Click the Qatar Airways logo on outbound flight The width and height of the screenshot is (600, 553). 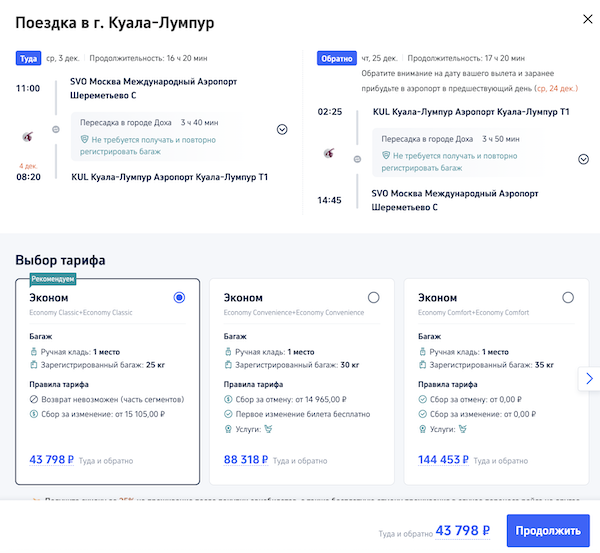28,133
